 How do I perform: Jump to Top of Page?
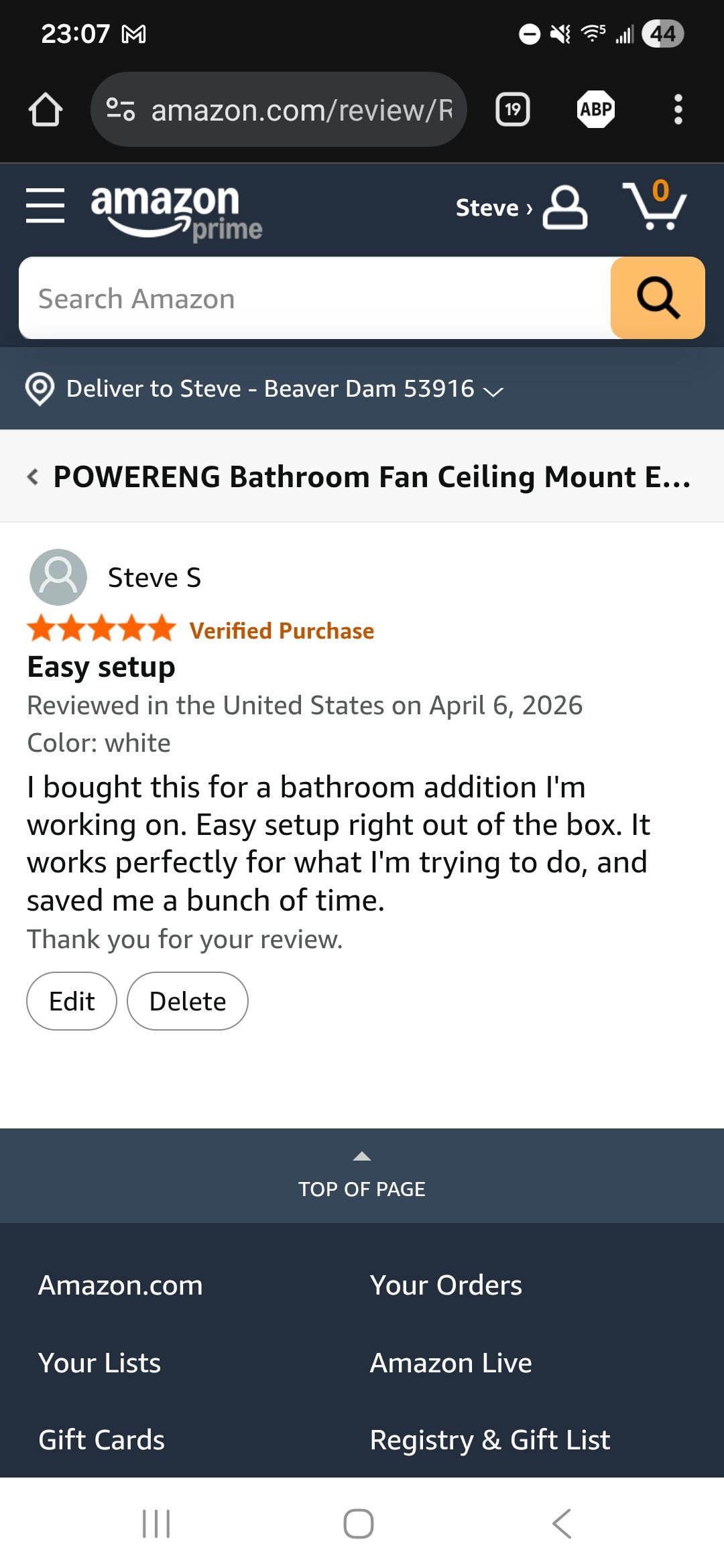click(362, 1176)
